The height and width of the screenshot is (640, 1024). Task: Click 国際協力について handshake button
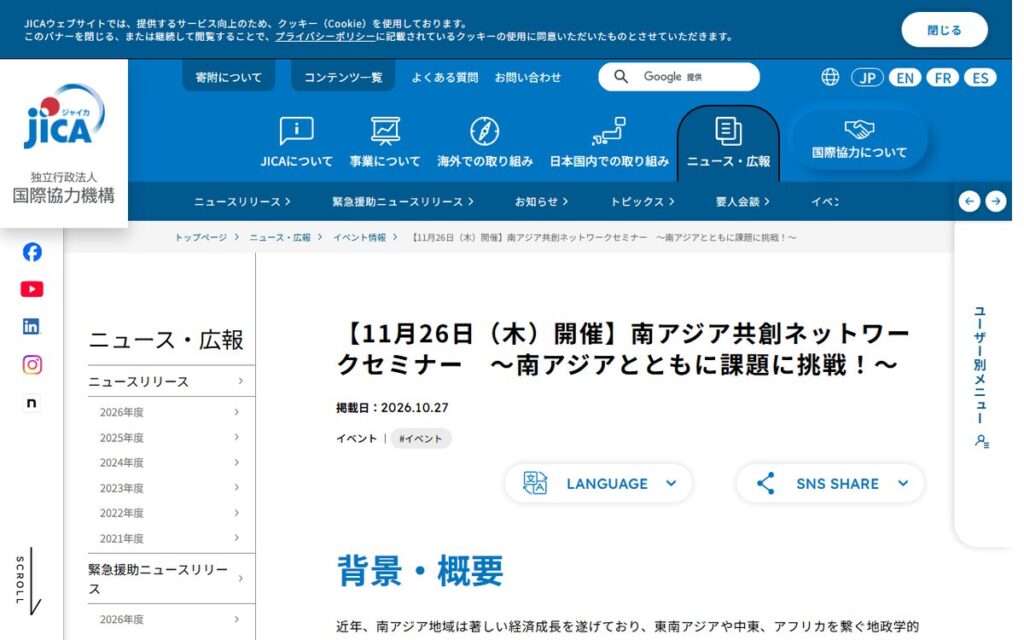[859, 140]
